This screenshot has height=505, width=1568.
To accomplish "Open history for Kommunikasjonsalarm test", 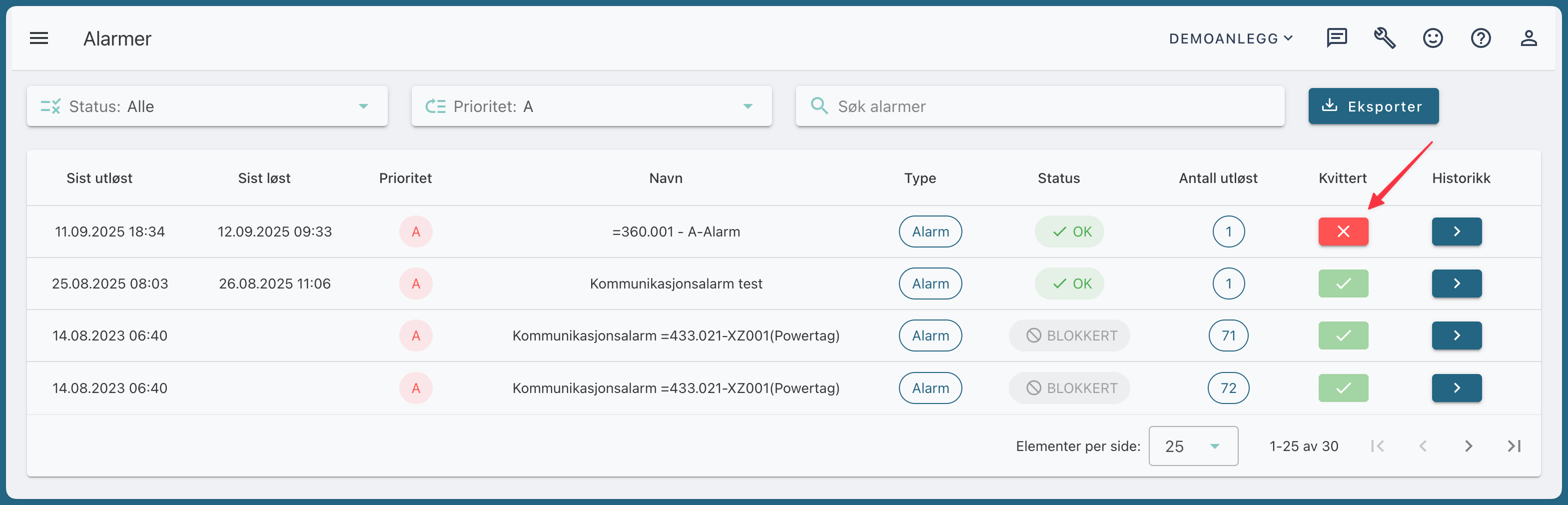I will (x=1457, y=283).
